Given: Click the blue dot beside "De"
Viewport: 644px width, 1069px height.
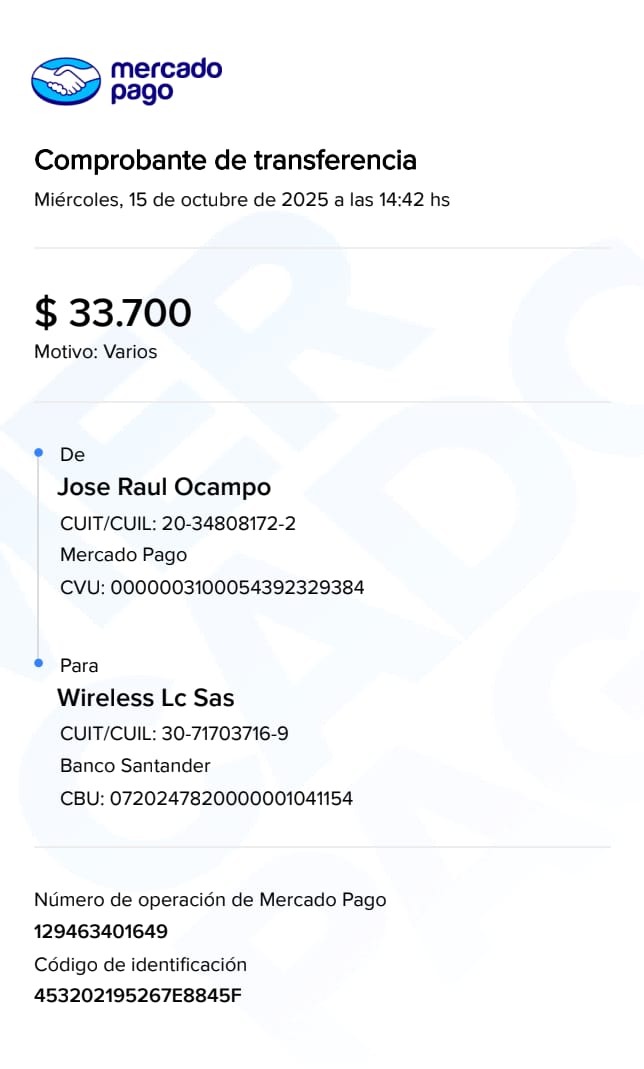Looking at the screenshot, I should [39, 453].
